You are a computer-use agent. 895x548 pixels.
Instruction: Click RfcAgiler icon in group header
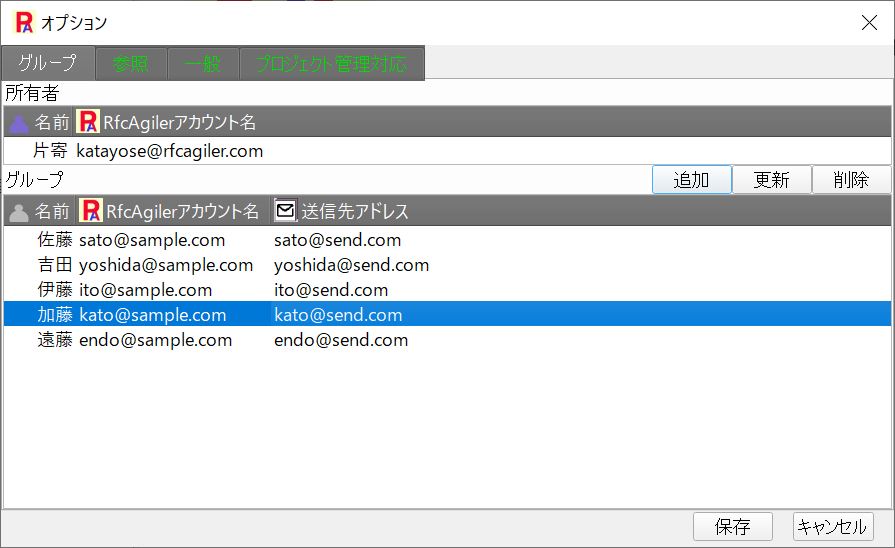point(91,211)
